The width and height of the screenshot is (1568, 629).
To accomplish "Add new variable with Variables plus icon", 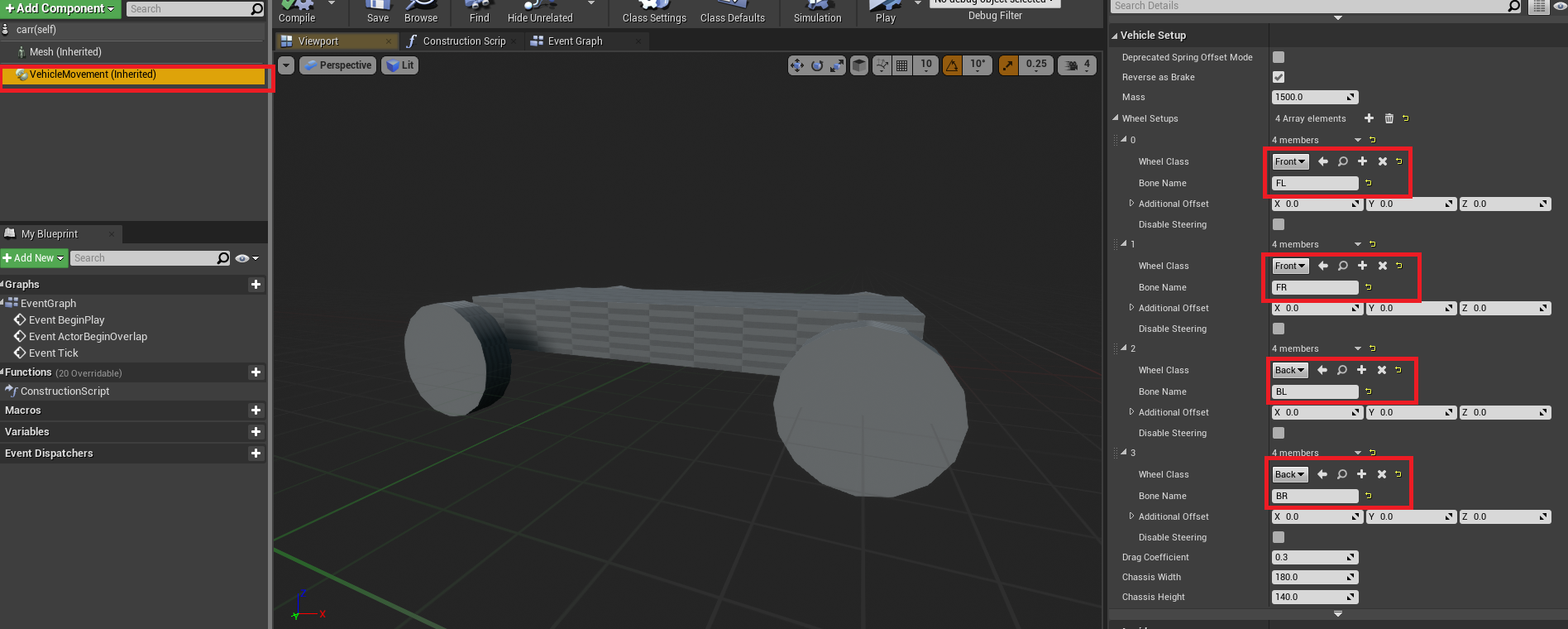I will pyautogui.click(x=256, y=432).
